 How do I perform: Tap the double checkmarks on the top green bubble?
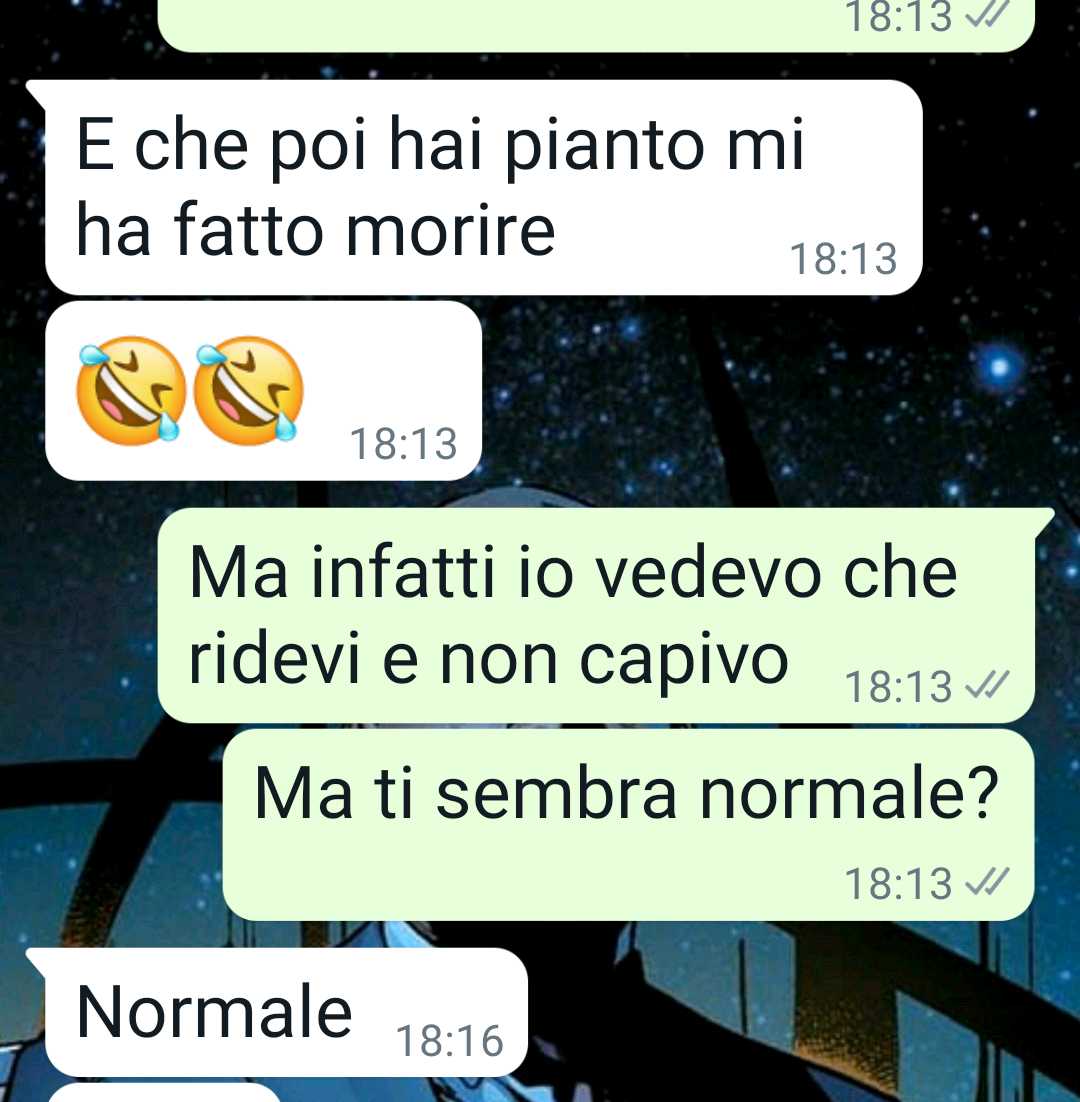[987, 14]
